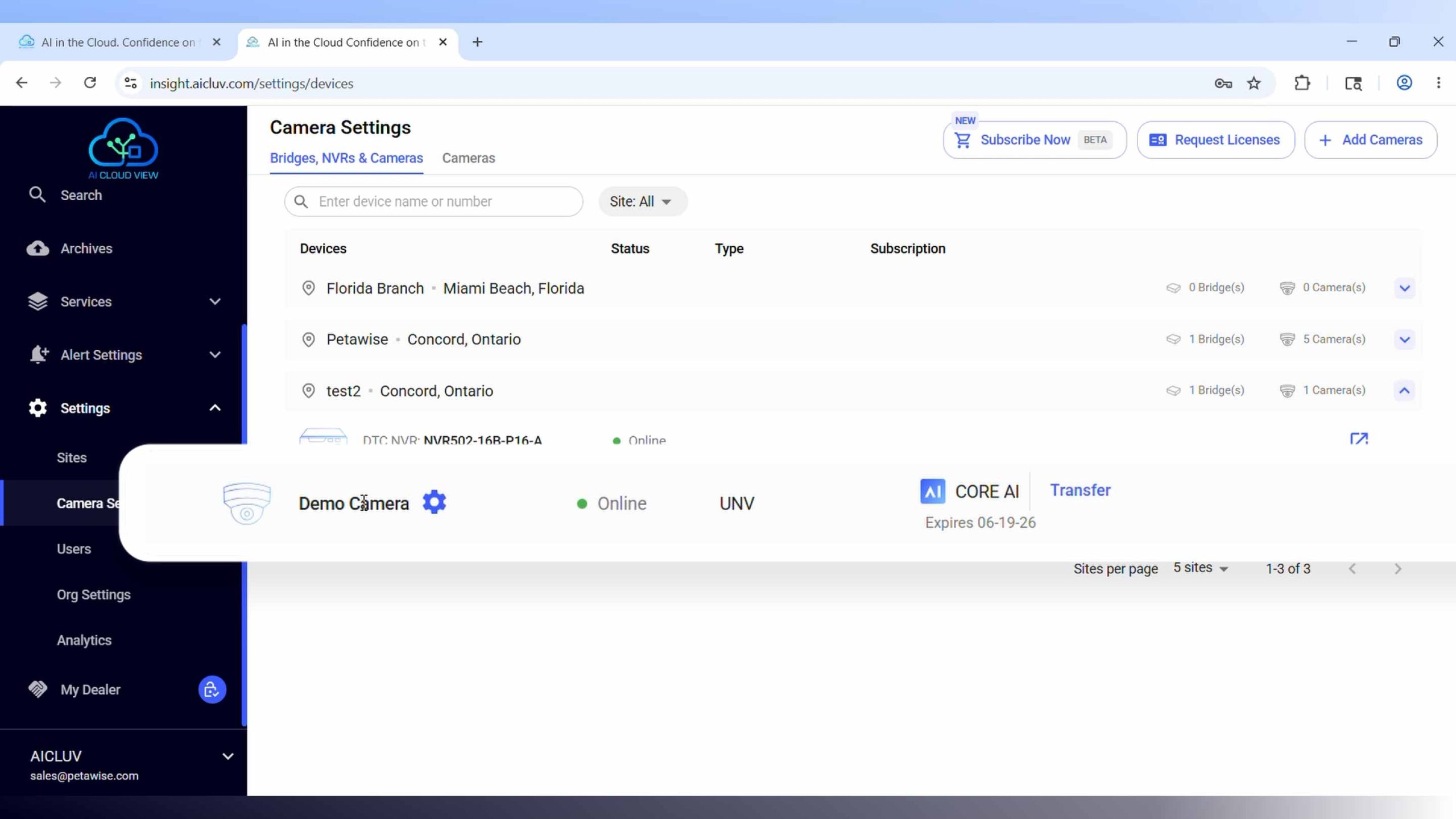Screen dimensions: 1456x819
Task: Bookmark this page with the star icon
Action: point(1254,84)
